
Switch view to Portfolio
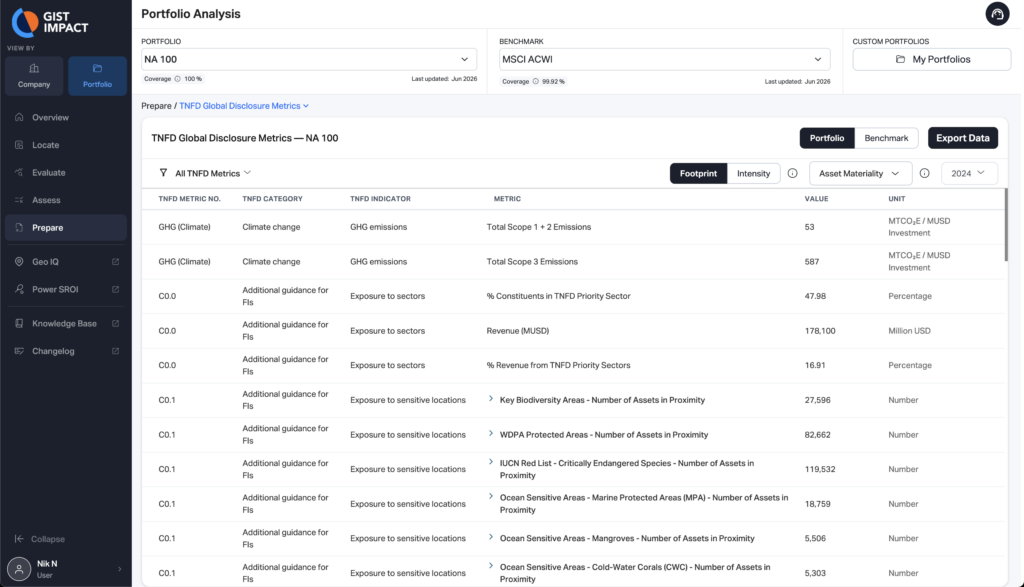point(97,76)
